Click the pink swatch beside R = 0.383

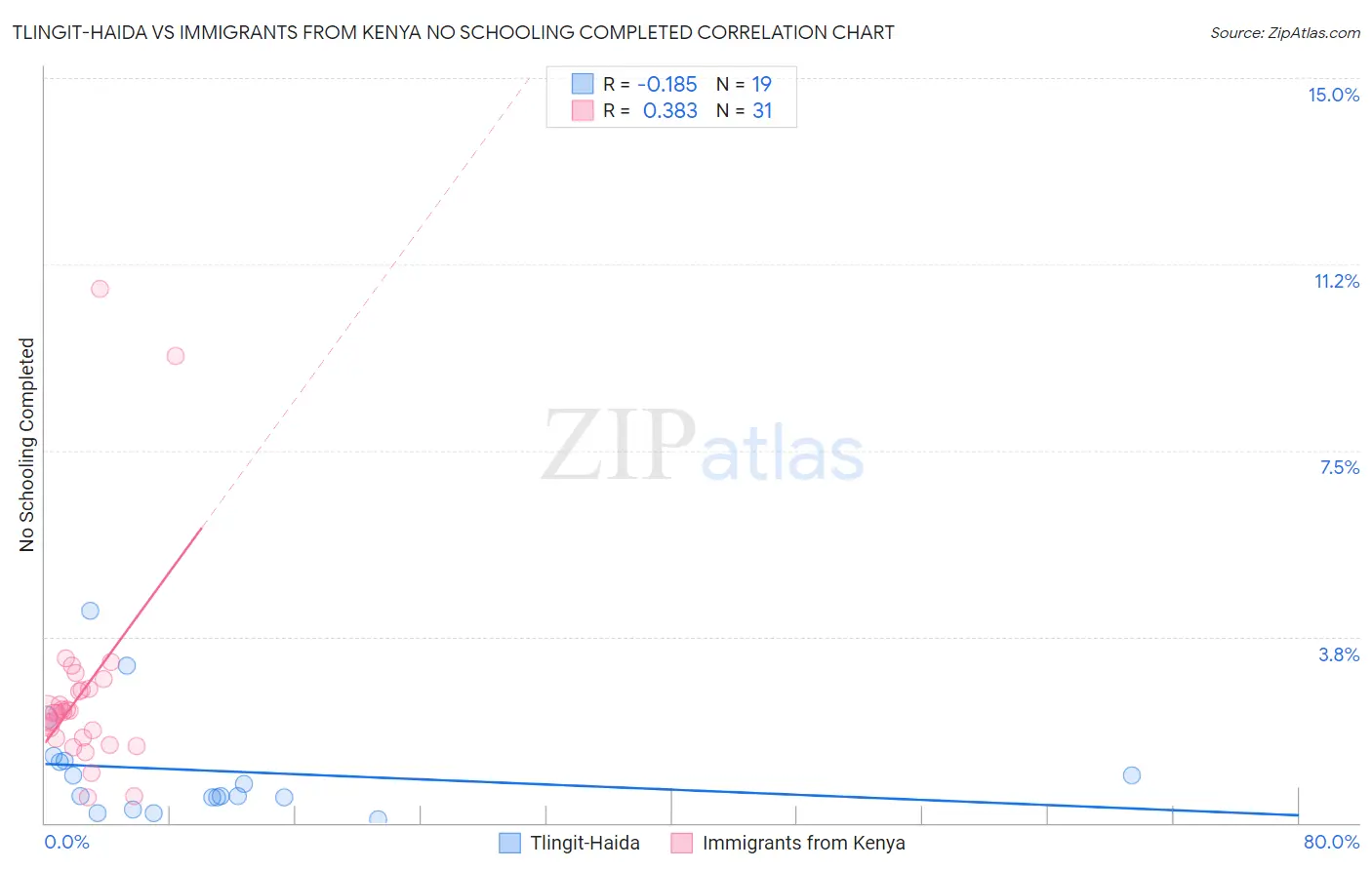[583, 110]
